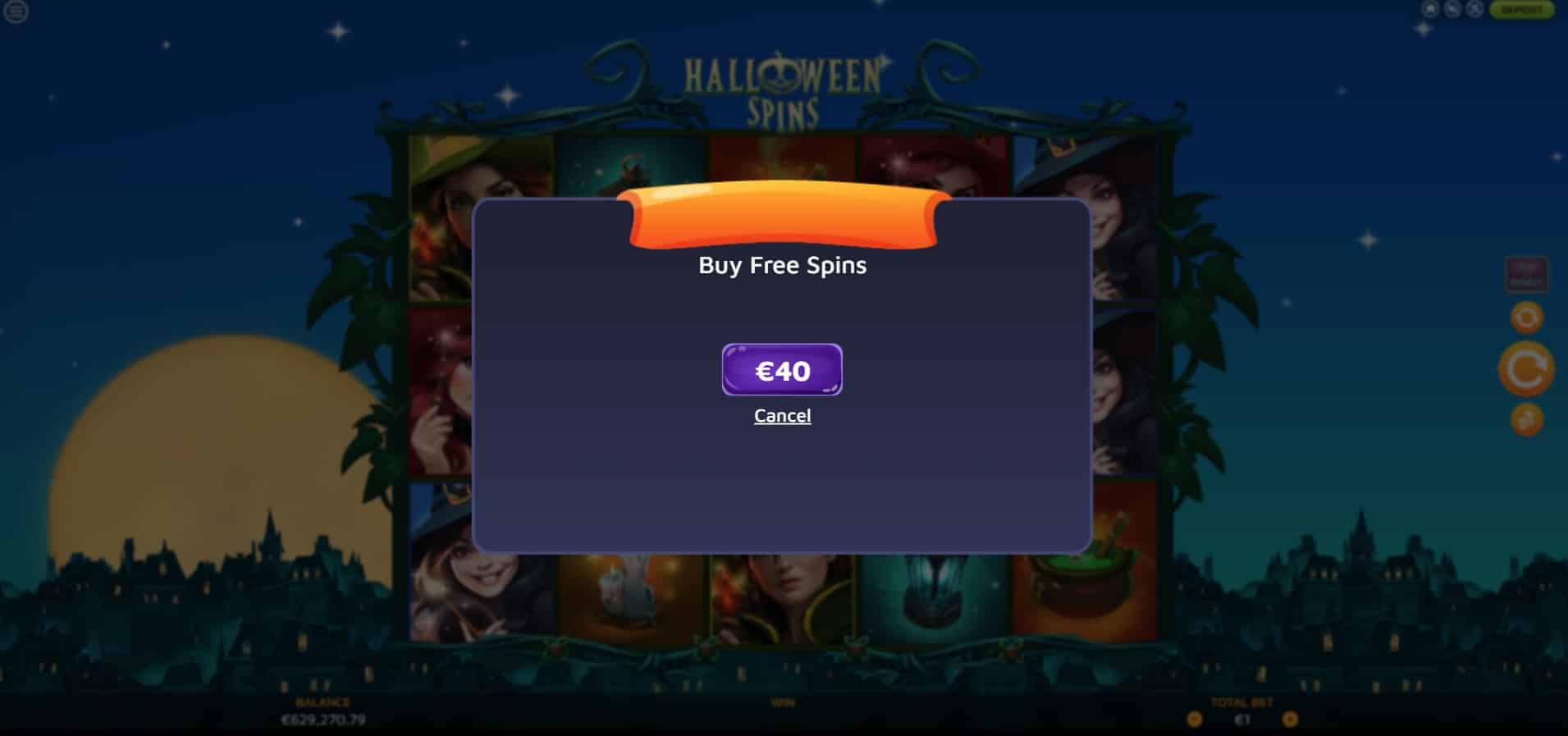Click the green Deposit button
1568x736 pixels.
tap(1522, 10)
